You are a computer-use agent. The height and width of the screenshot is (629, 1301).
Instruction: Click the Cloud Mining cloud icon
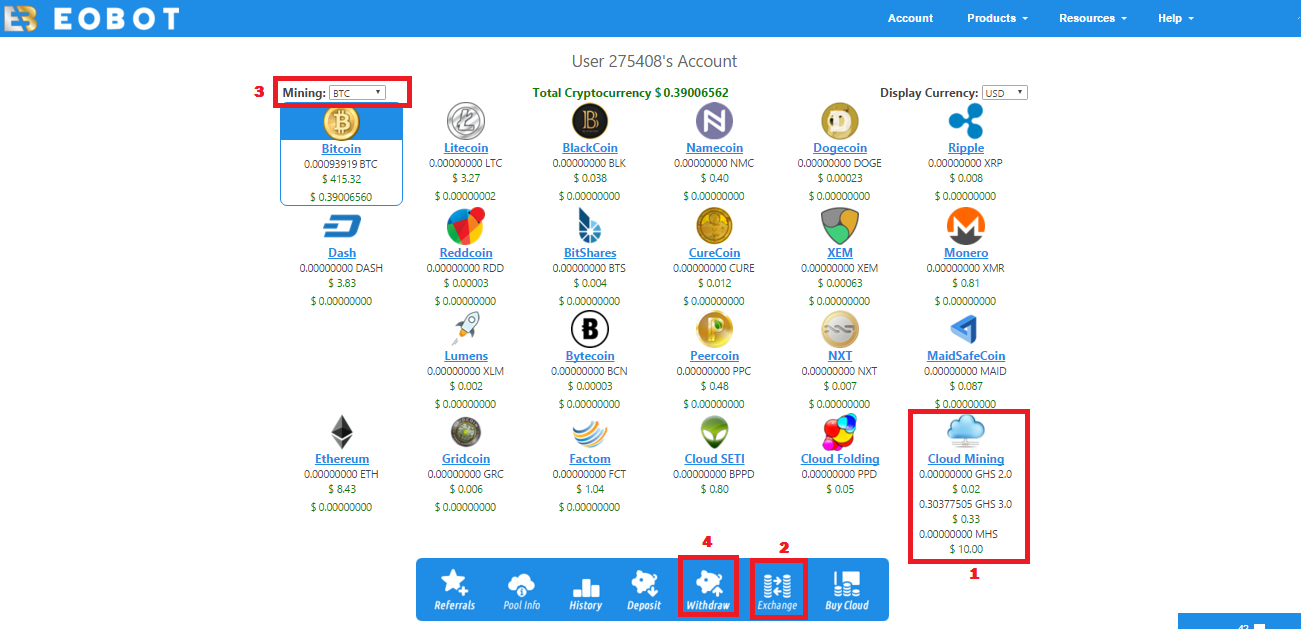click(x=966, y=431)
